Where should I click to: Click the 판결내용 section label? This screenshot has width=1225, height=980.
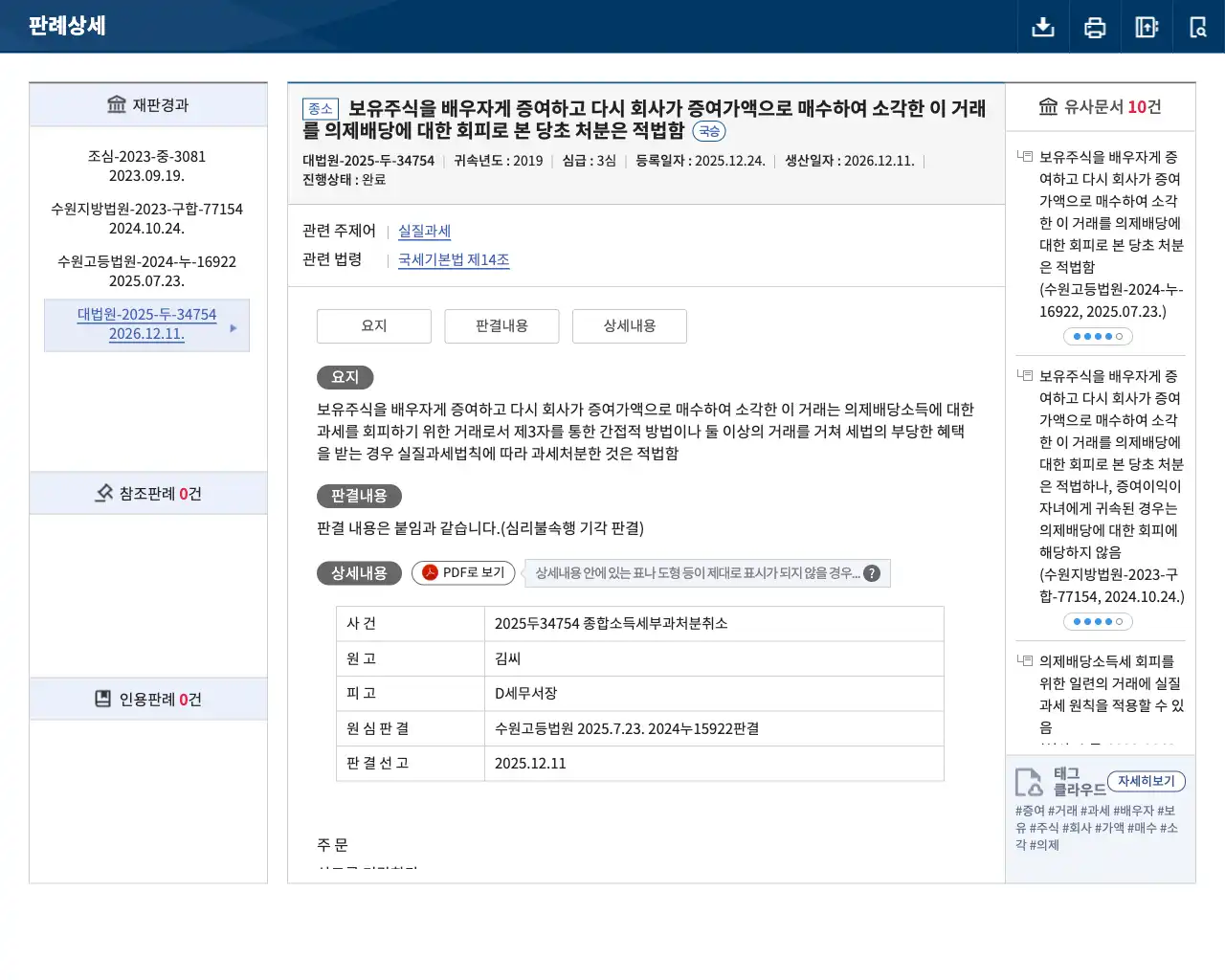(359, 496)
